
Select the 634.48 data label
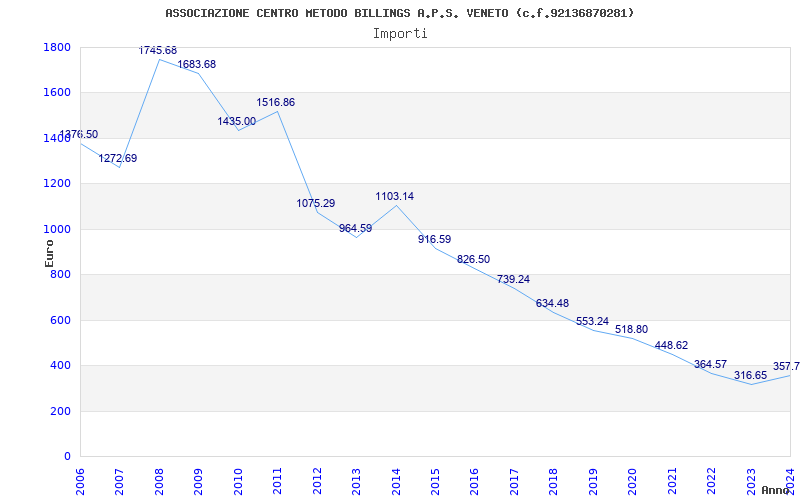[552, 304]
